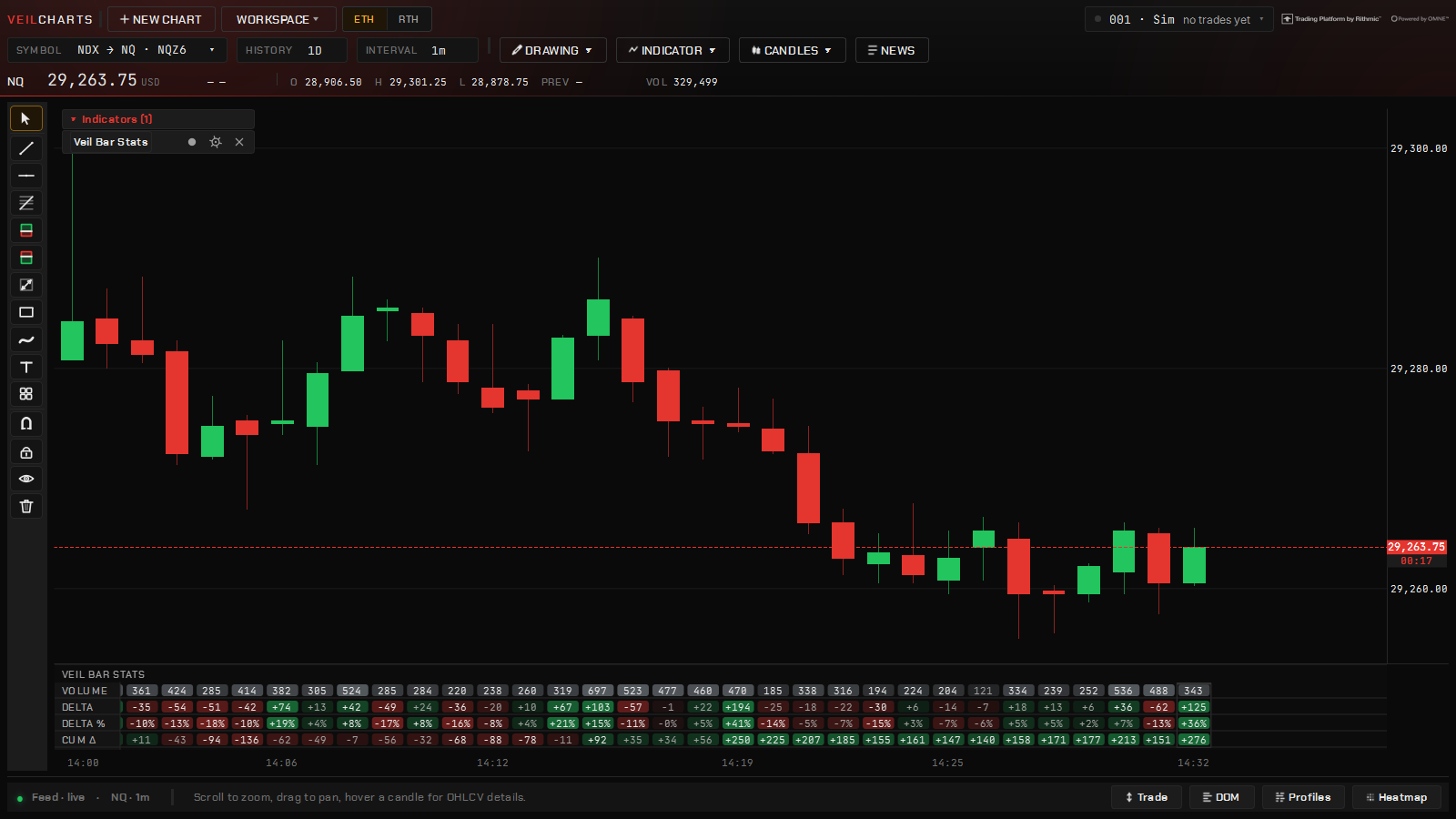Viewport: 1456px width, 819px height.
Task: Click the VEILCHARTS logo
Action: 50,19
